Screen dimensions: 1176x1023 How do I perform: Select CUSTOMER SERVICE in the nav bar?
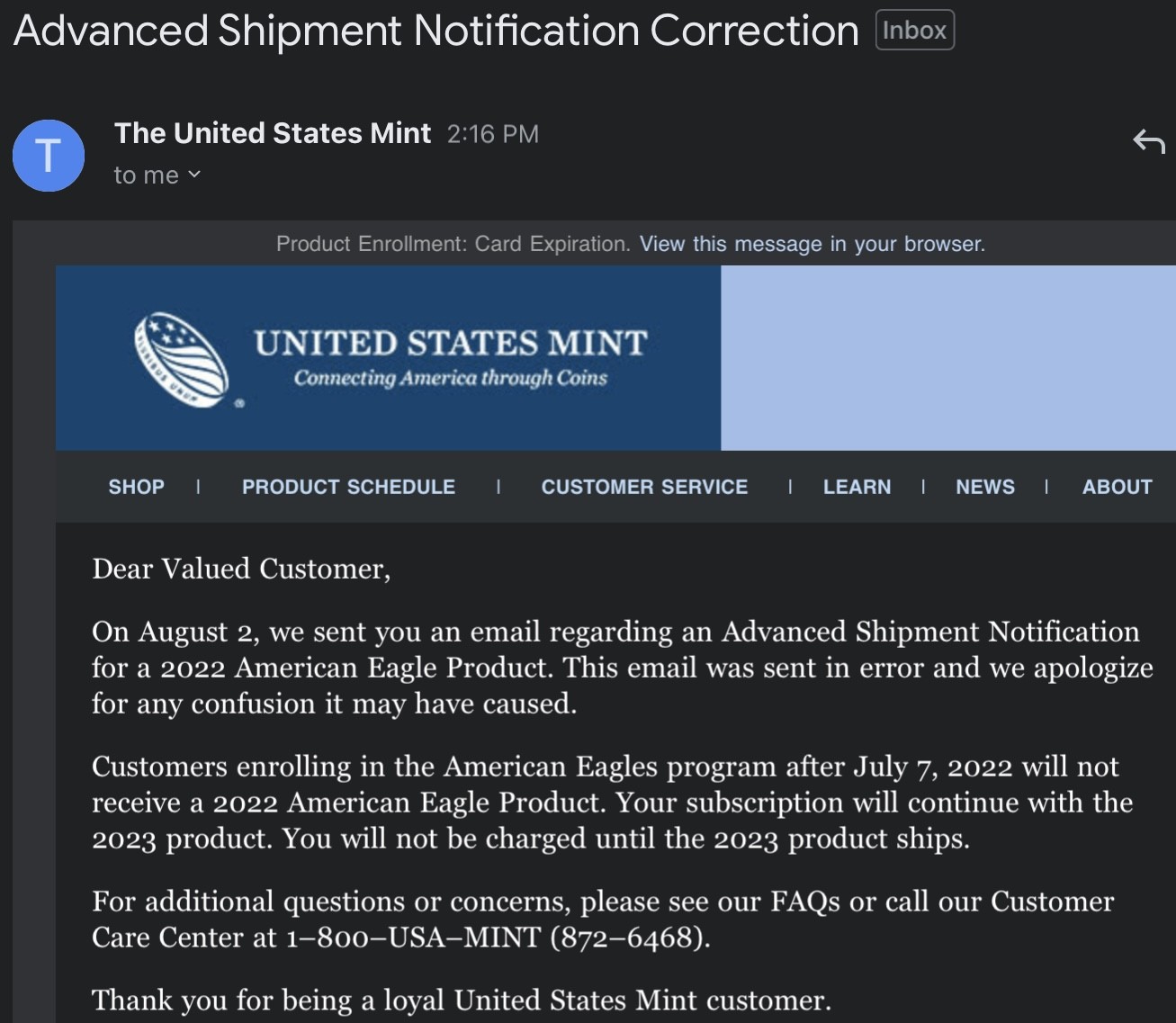point(644,487)
